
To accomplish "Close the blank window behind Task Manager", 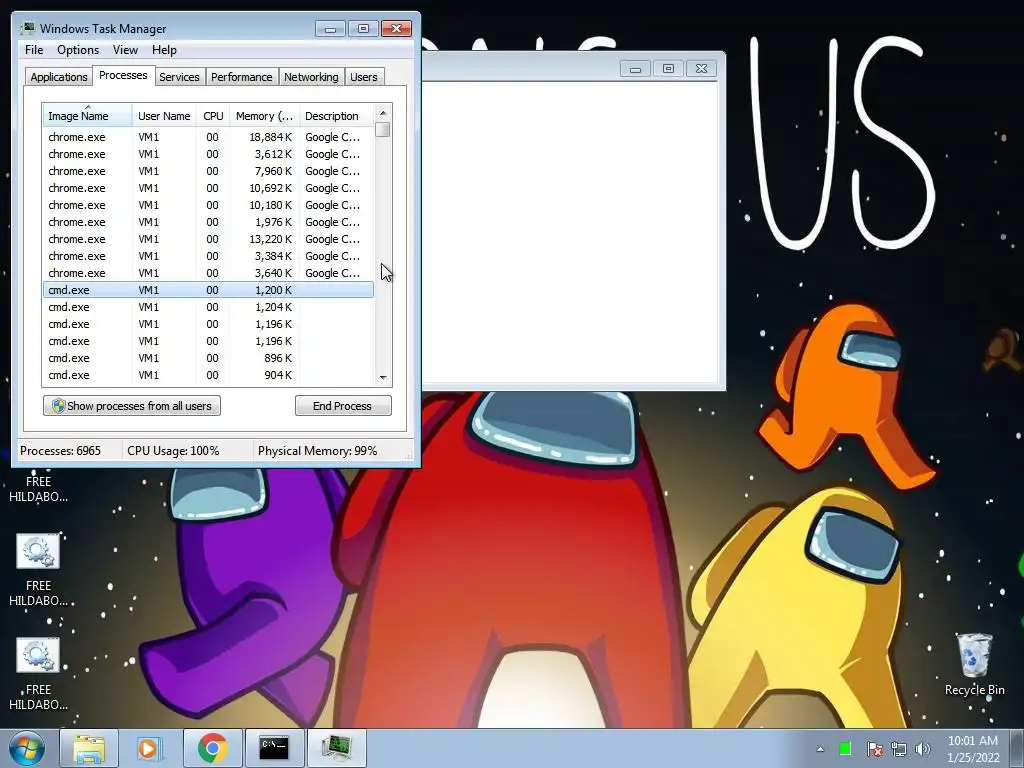I will (x=701, y=69).
